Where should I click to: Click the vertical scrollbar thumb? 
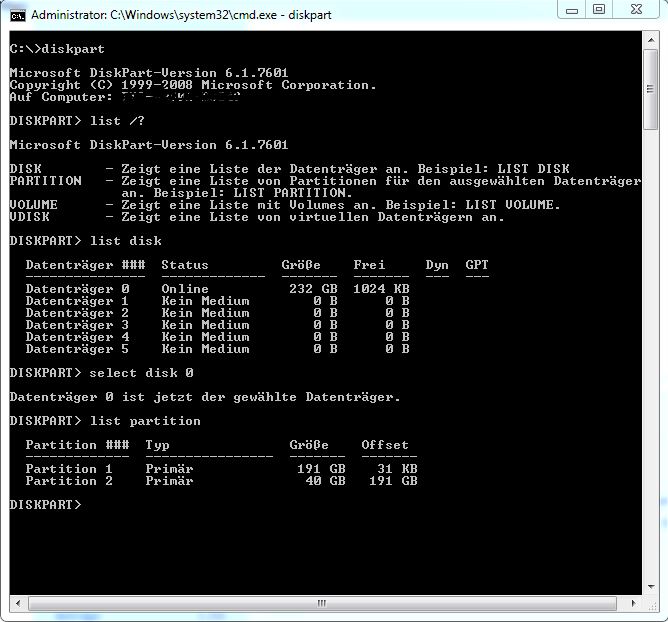(x=651, y=90)
